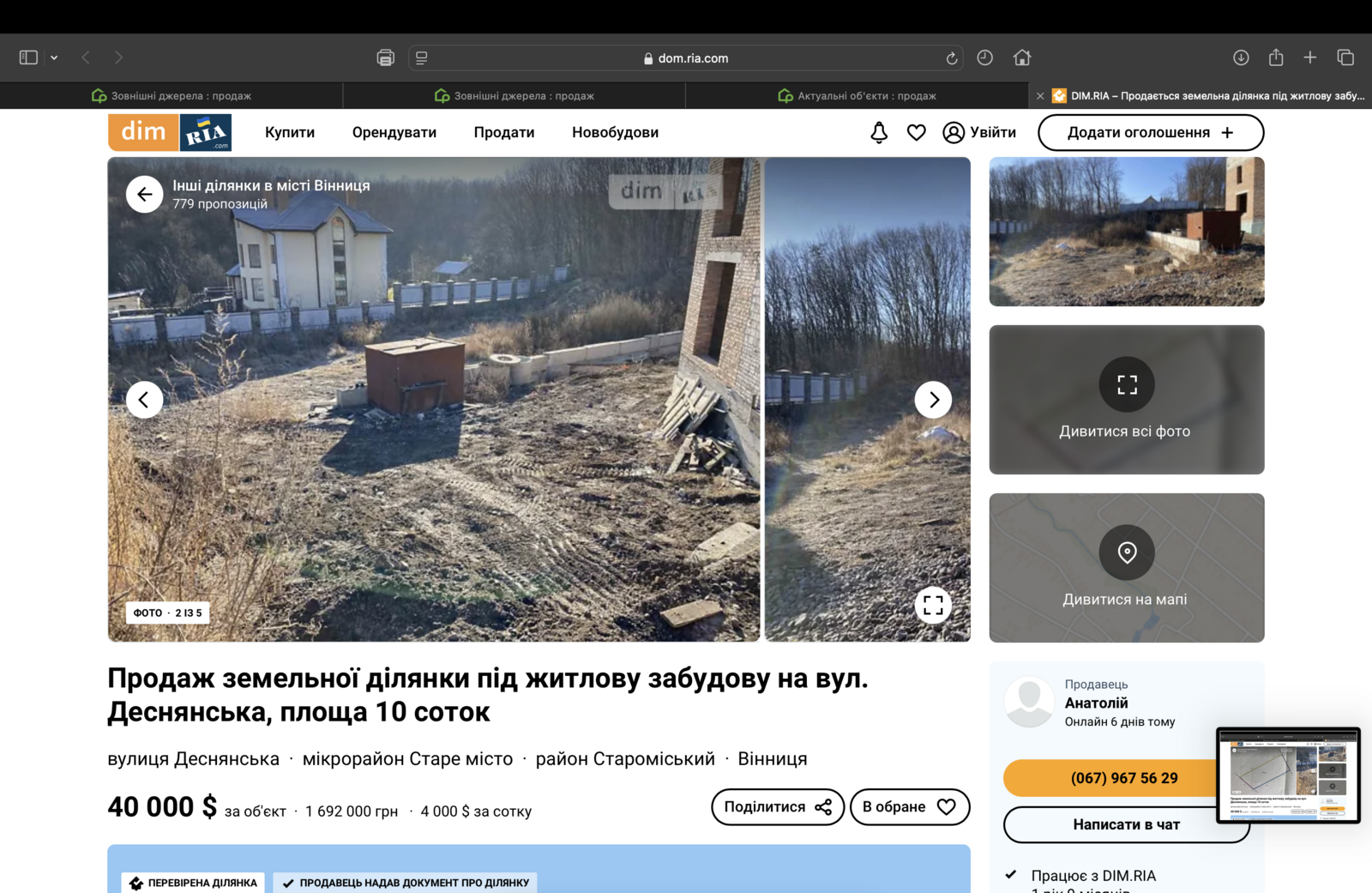Open the Купити menu
1372x893 pixels.
tap(290, 133)
